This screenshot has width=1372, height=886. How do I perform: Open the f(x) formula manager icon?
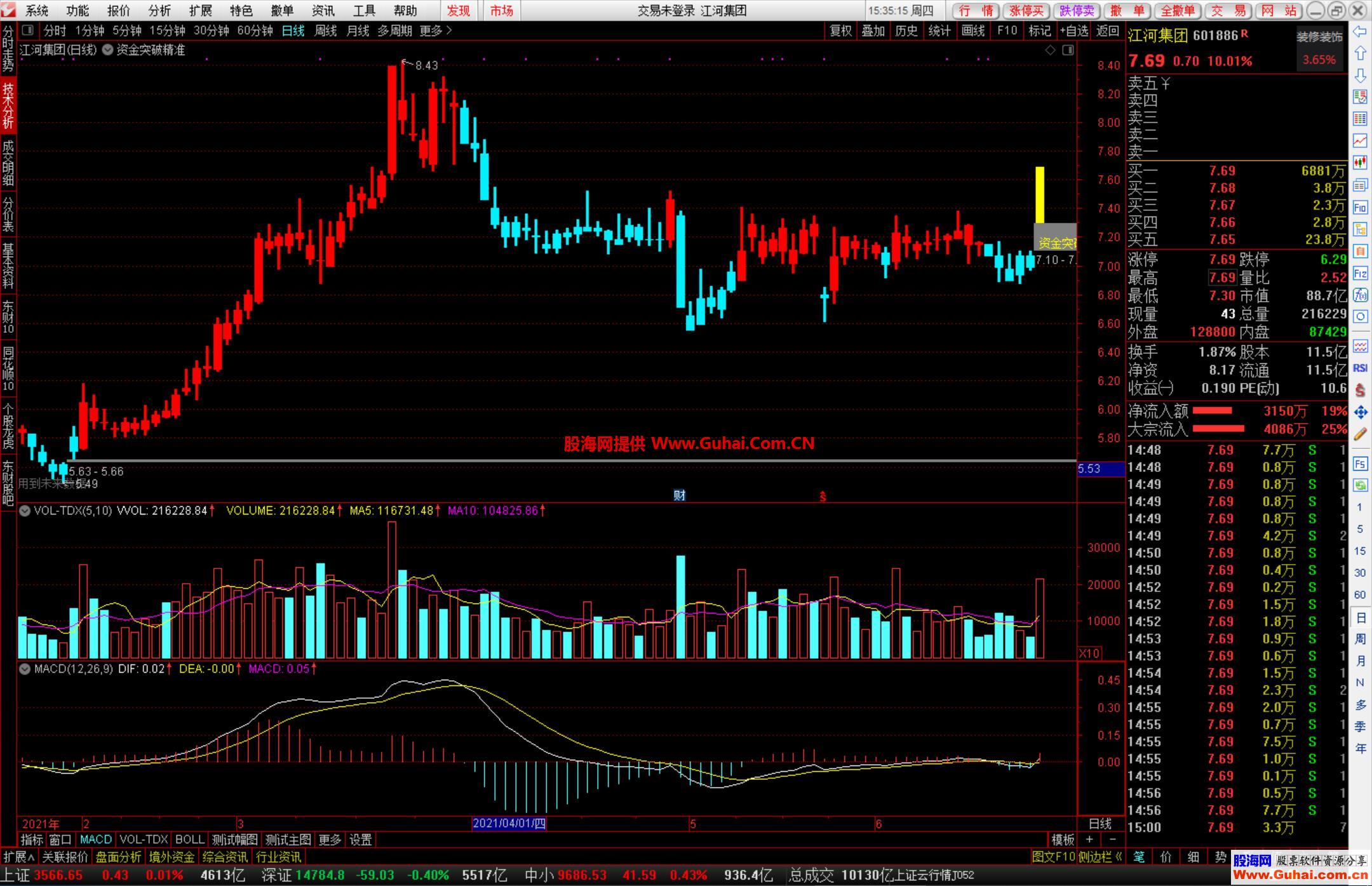(1360, 295)
